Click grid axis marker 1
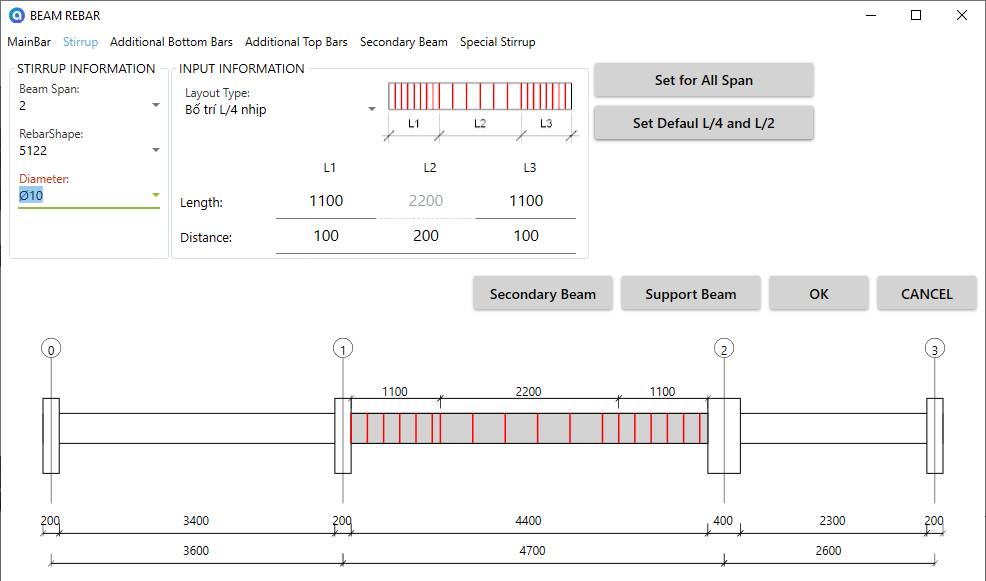986x581 pixels. (x=343, y=349)
